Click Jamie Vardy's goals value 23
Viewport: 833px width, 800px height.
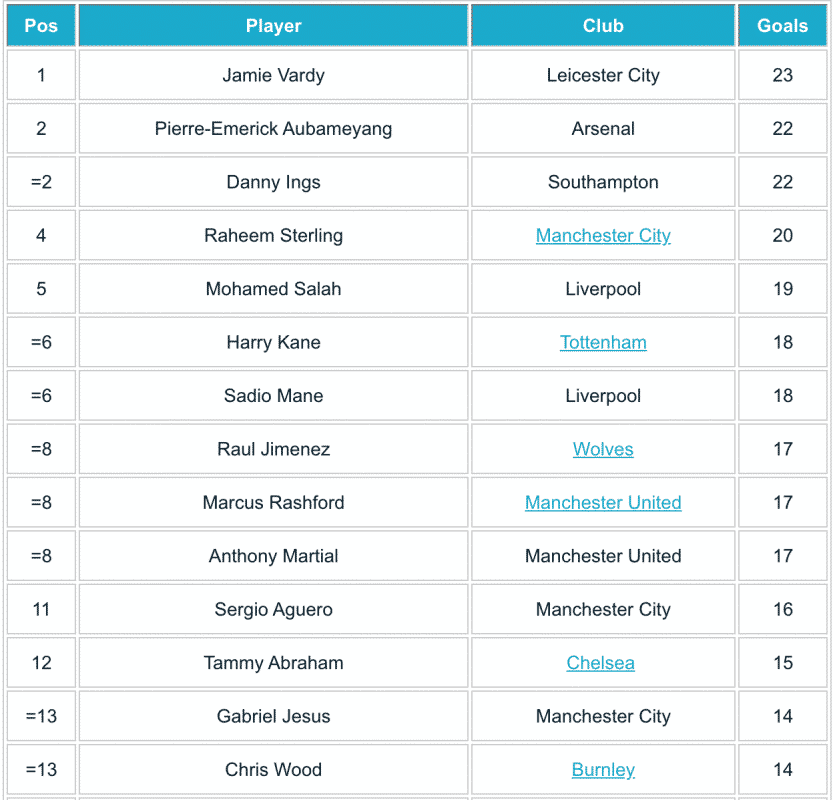[x=782, y=76]
